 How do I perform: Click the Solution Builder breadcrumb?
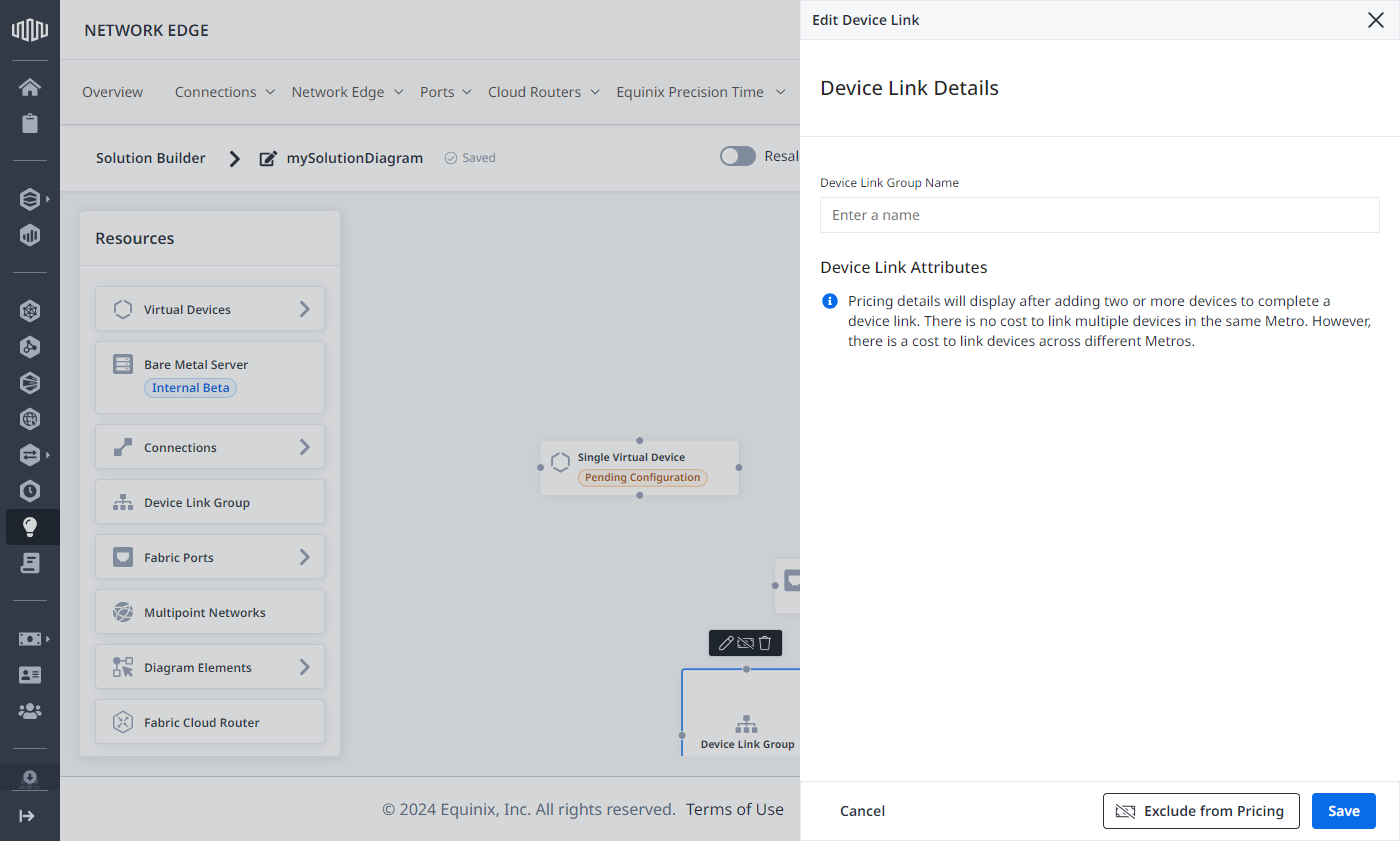(151, 158)
